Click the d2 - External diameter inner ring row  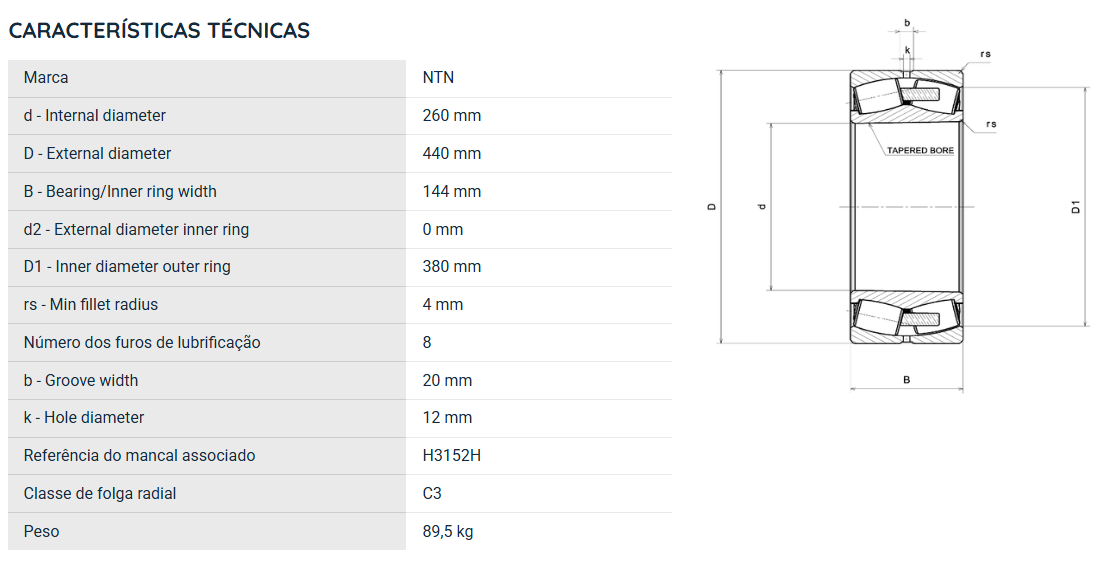coord(340,230)
